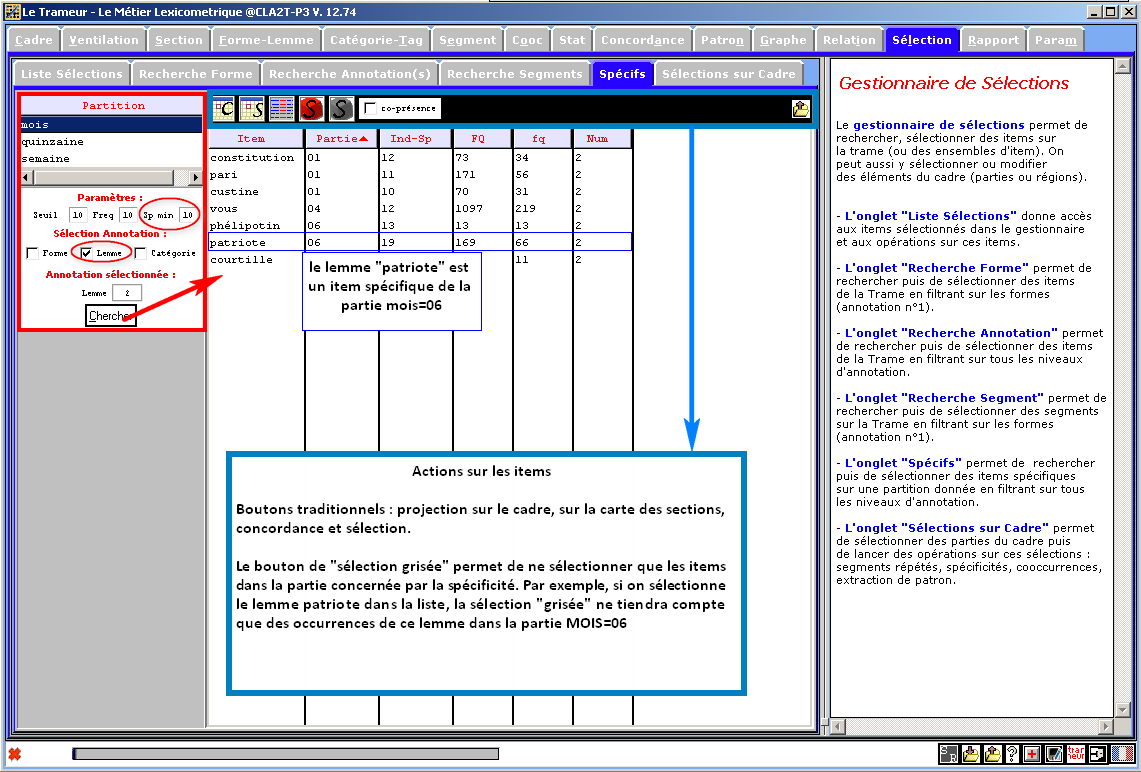Select 'quinzaine' in Partition list
This screenshot has width=1141, height=772.
(x=111, y=142)
